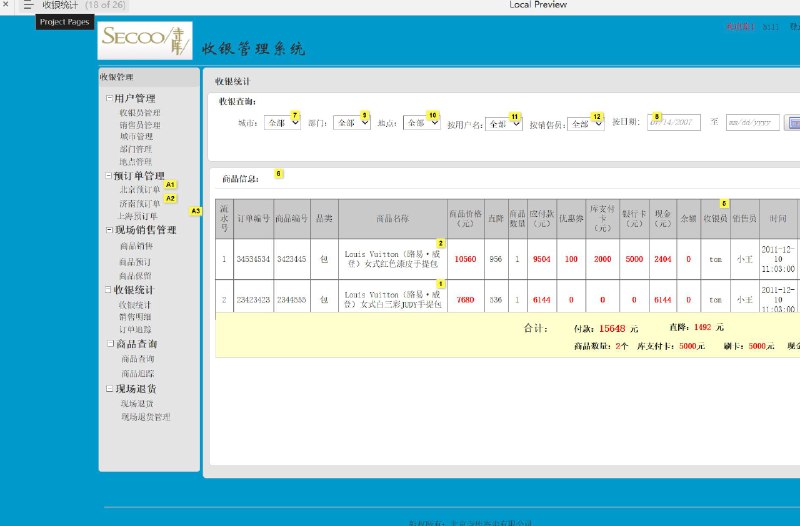Select order number 34534534 cell

tap(254, 259)
